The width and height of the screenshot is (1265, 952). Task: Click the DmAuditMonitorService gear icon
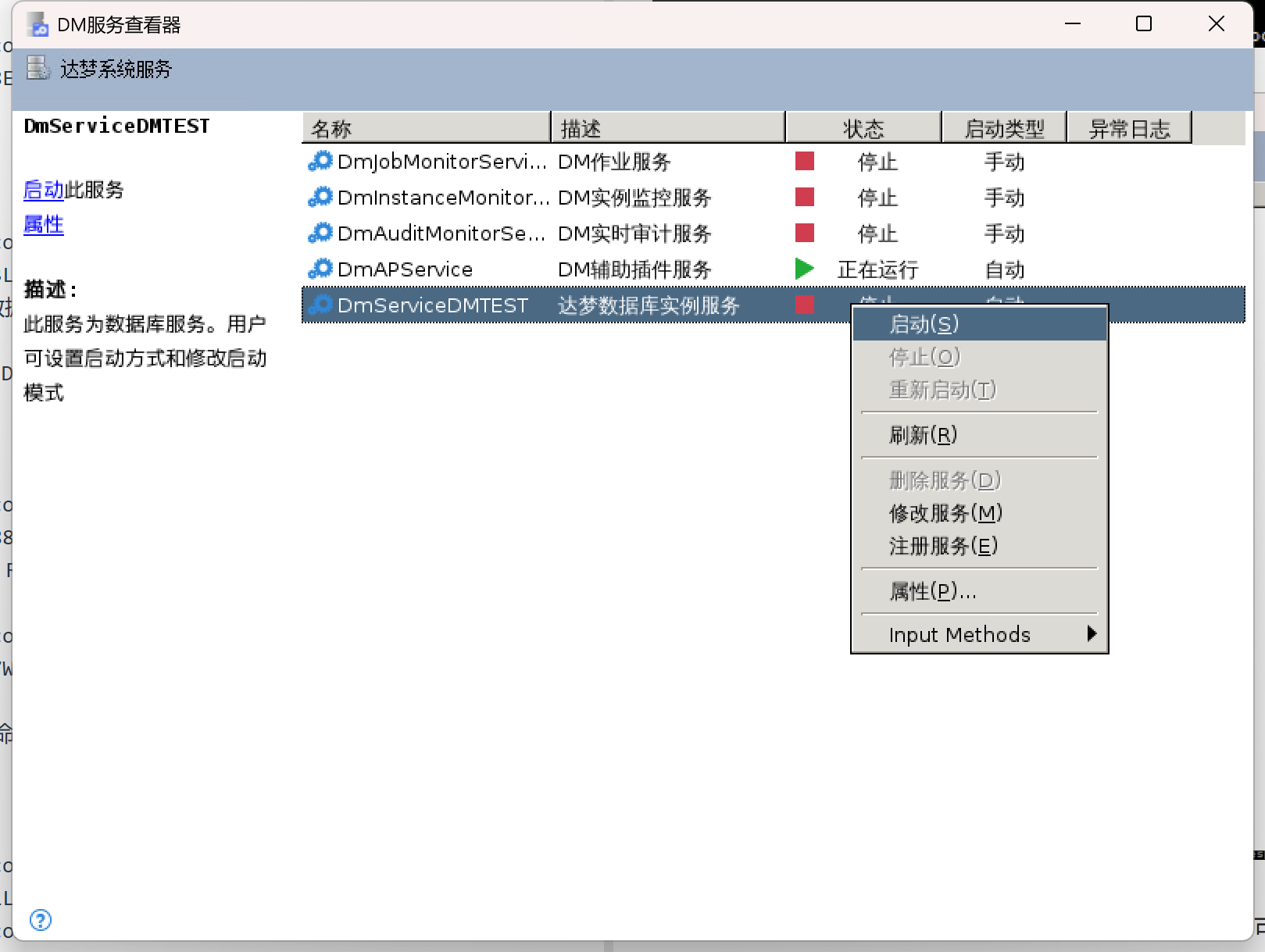[x=320, y=233]
